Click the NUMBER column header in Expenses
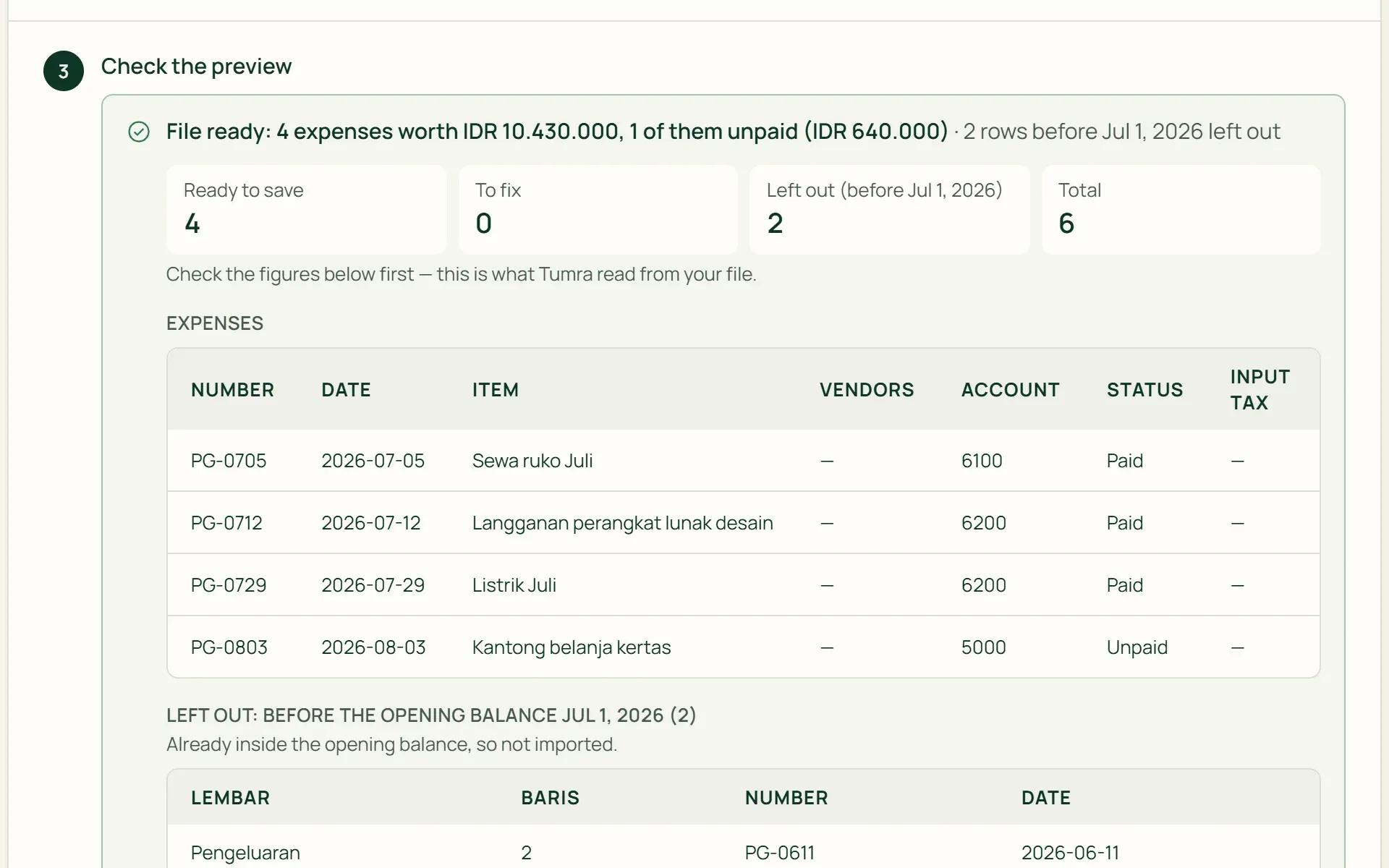 [232, 390]
